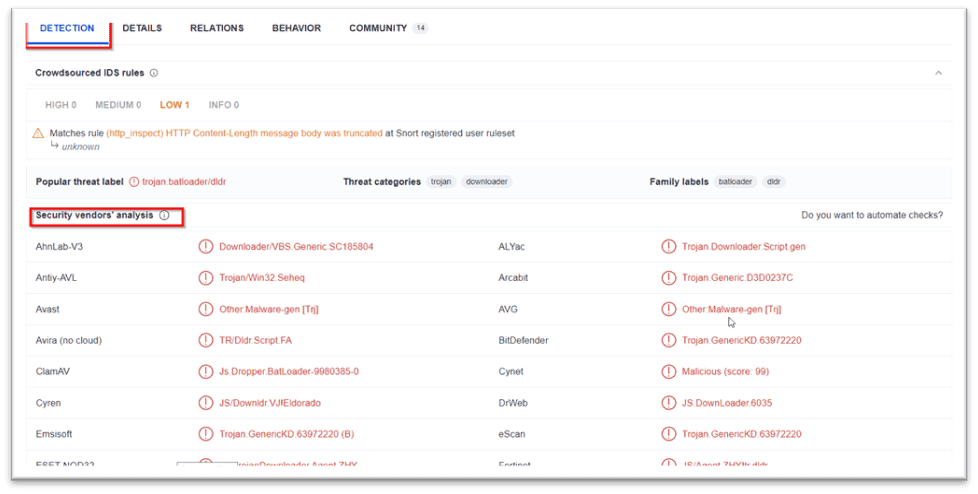Select the MEDIUM 0 severity filter
The width and height of the screenshot is (978, 494).
pos(119,105)
